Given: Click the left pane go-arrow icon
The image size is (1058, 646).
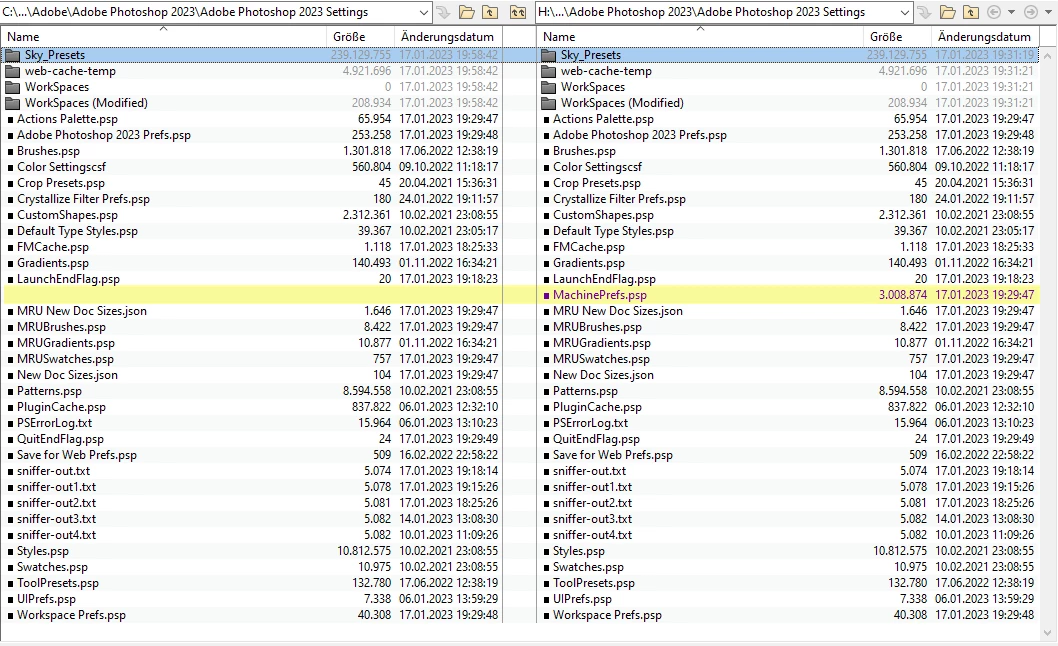Looking at the screenshot, I should tap(443, 12).
